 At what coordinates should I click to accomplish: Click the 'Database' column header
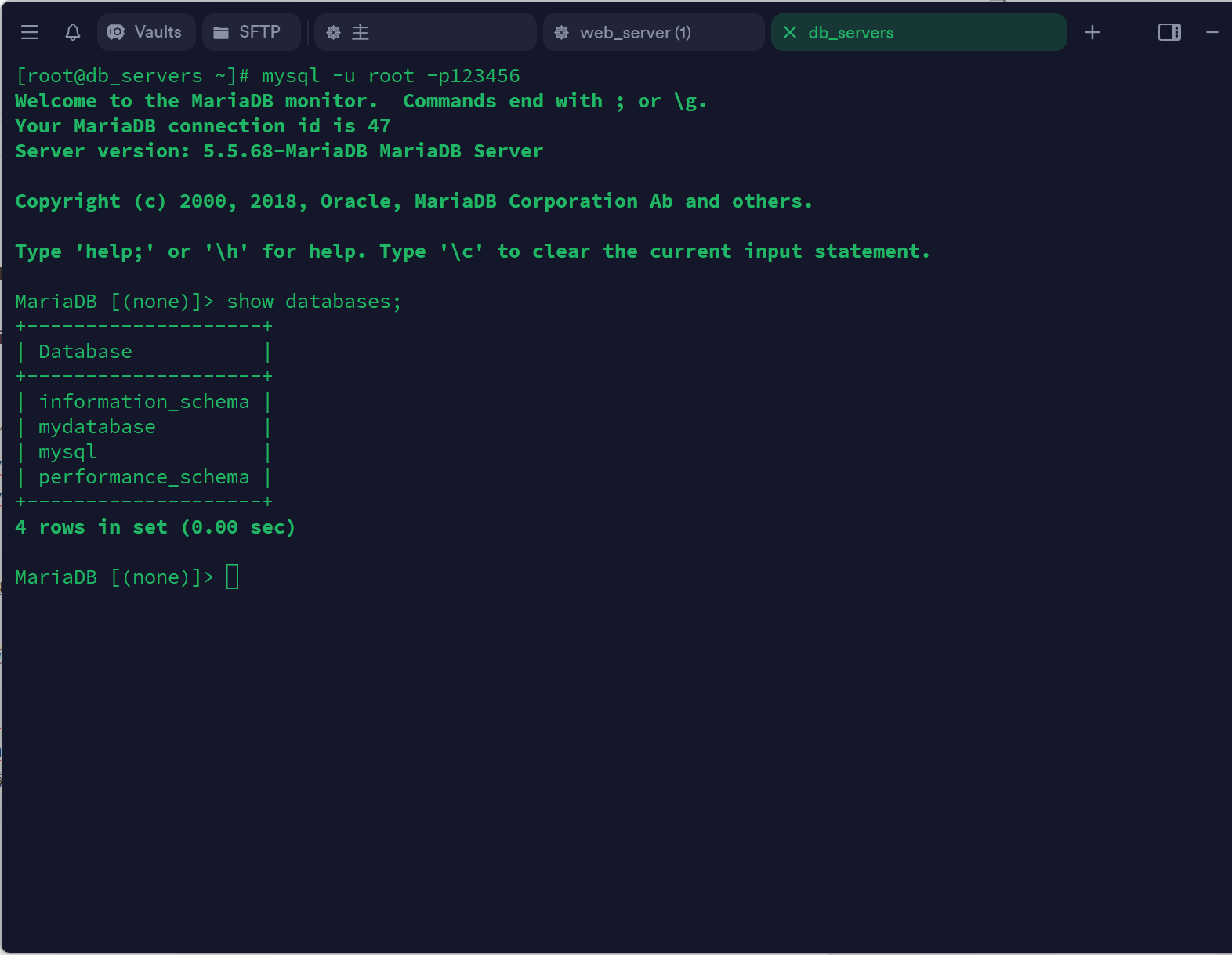(x=85, y=352)
